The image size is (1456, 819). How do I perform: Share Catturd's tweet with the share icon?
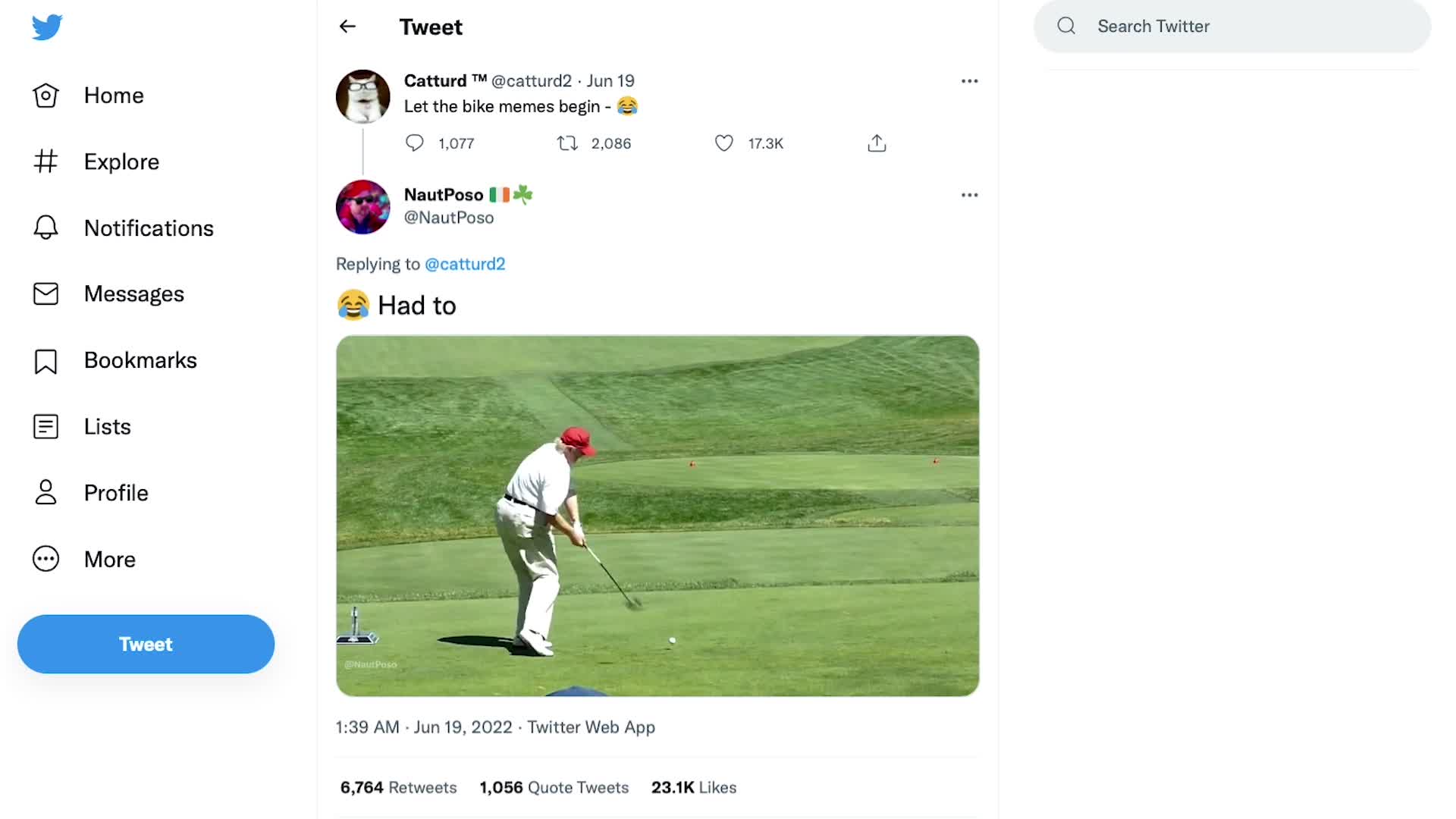point(877,143)
